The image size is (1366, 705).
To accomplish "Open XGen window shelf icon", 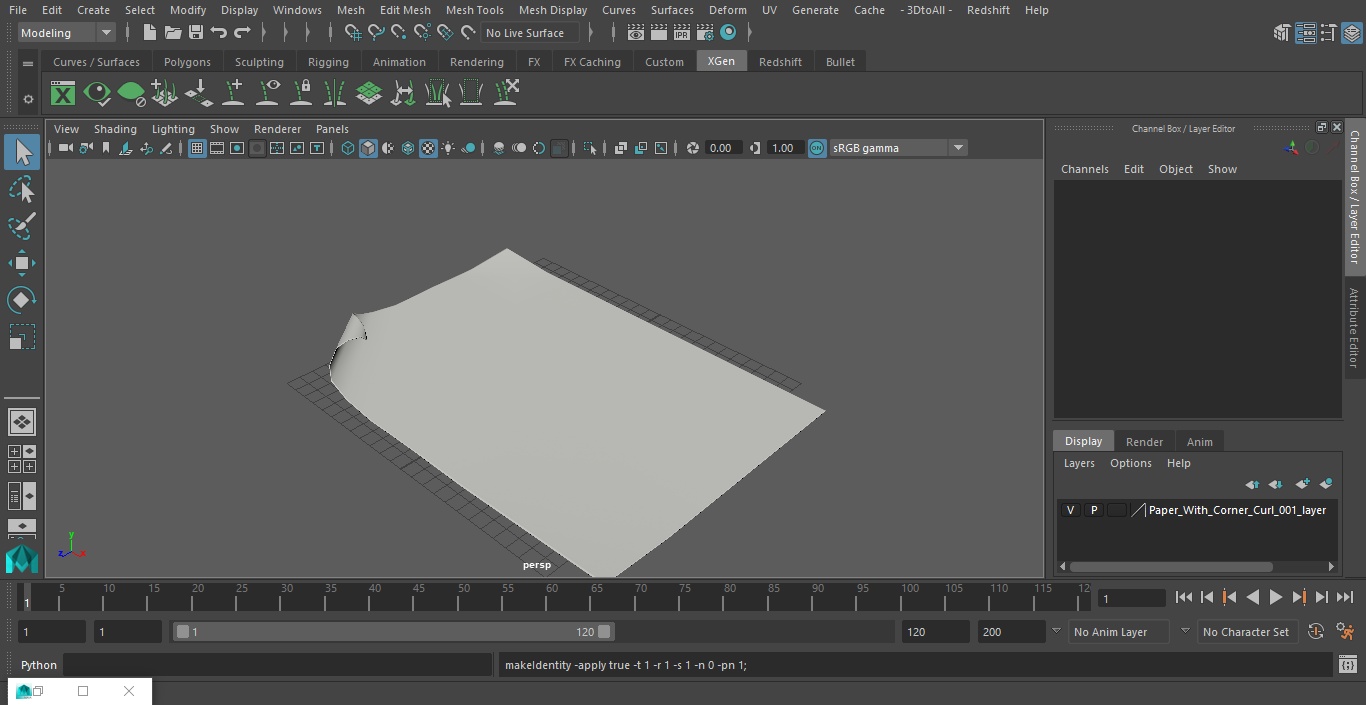I will click(x=63, y=94).
